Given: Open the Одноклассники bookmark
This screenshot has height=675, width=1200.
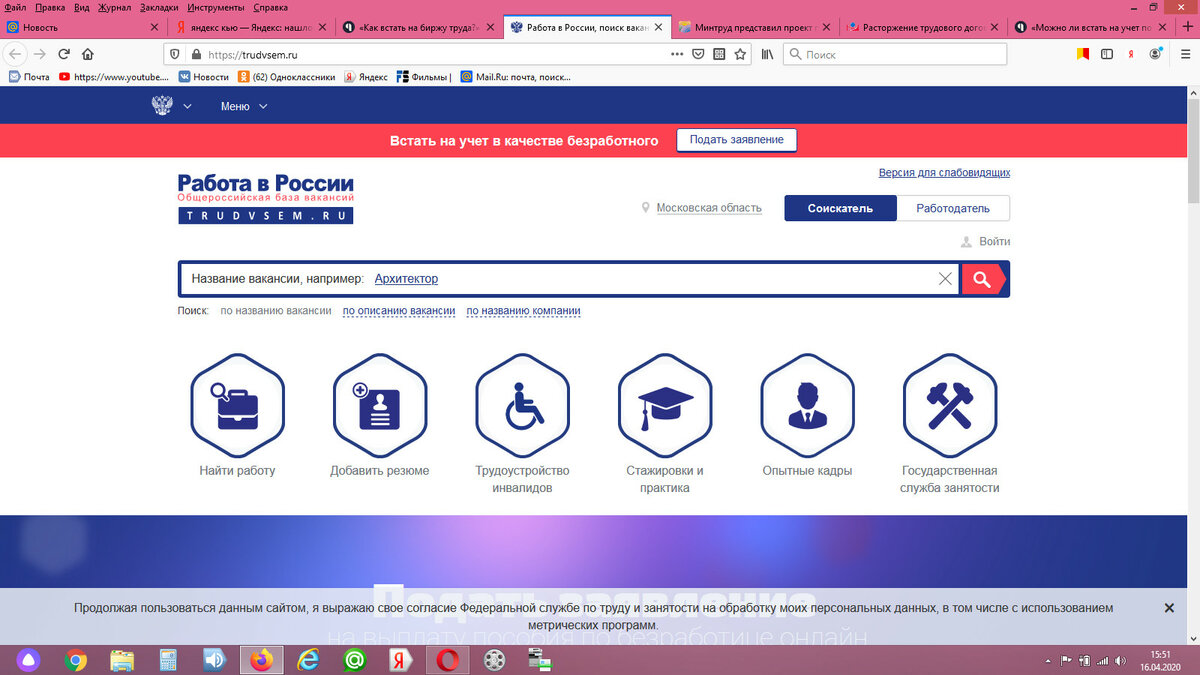Looking at the screenshot, I should [286, 76].
